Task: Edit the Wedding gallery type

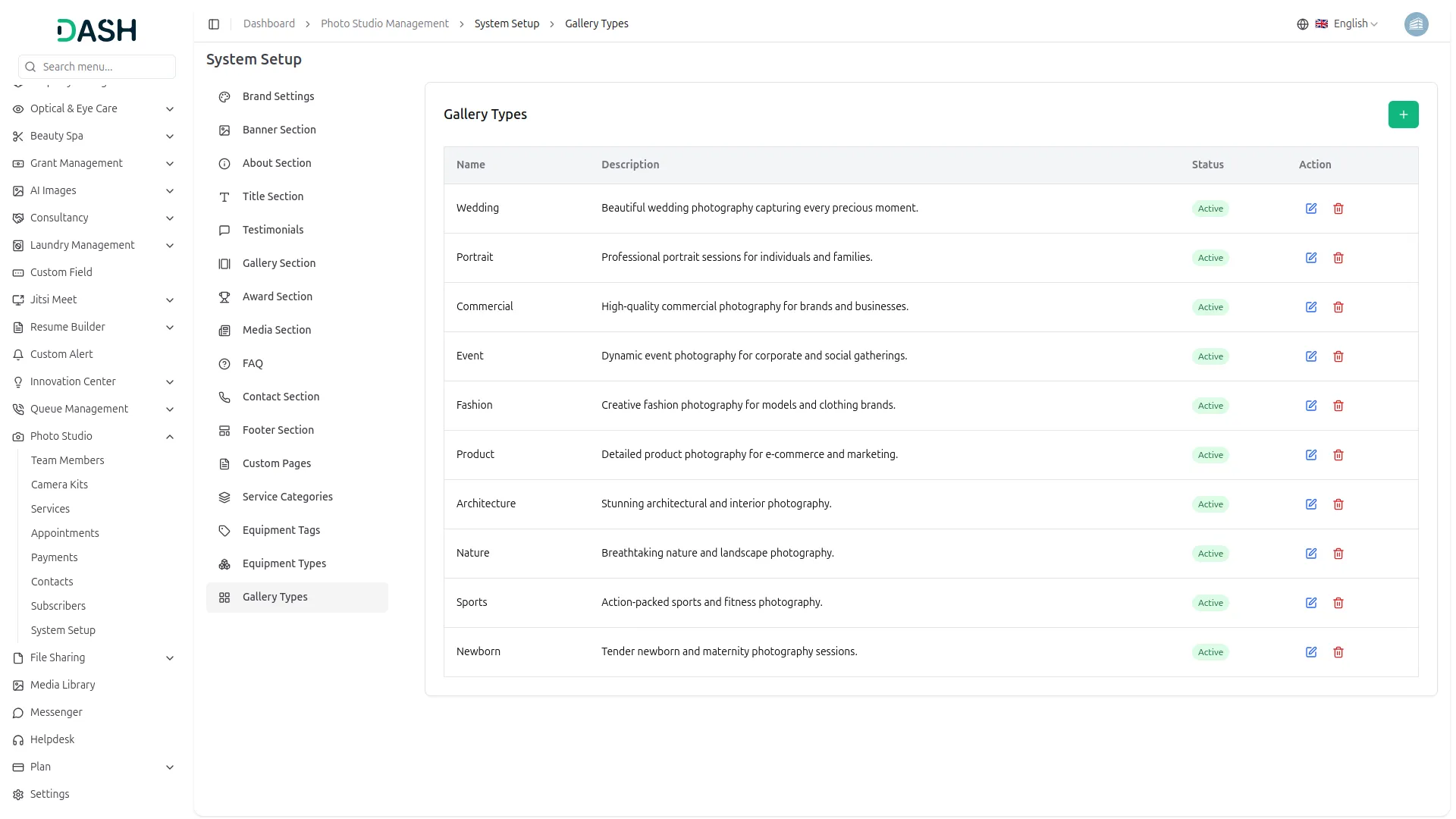Action: click(x=1310, y=209)
